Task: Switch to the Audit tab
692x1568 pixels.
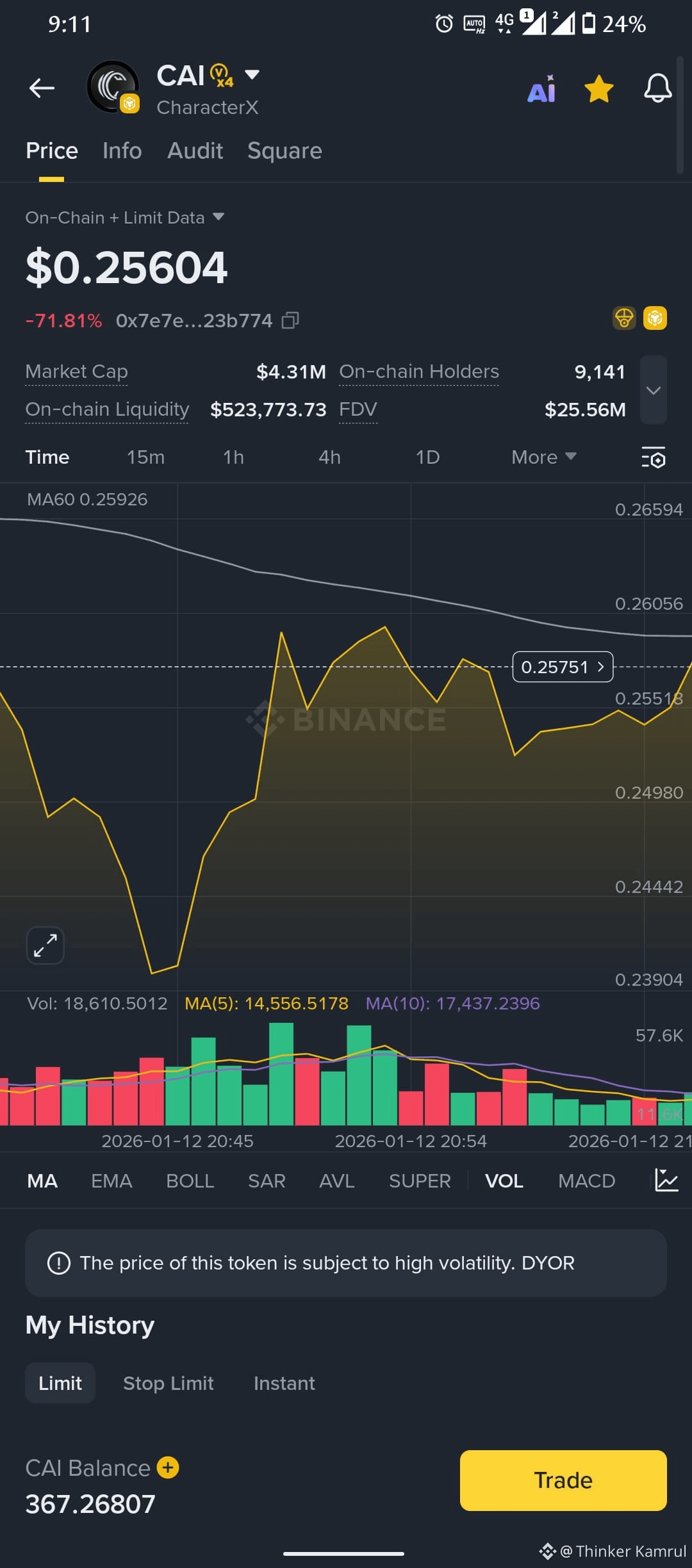Action: point(195,151)
